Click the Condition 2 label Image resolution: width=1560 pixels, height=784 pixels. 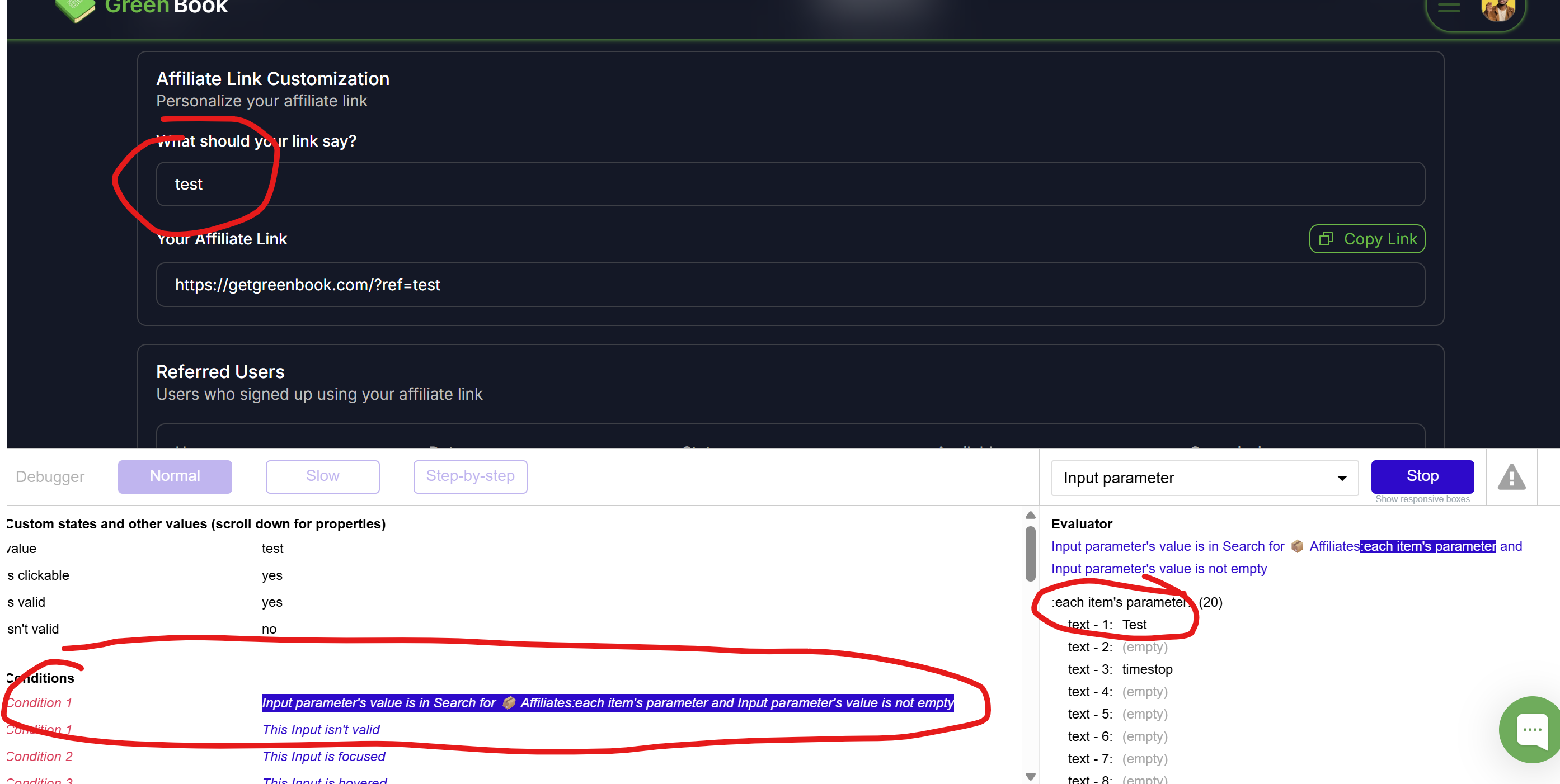(x=39, y=757)
